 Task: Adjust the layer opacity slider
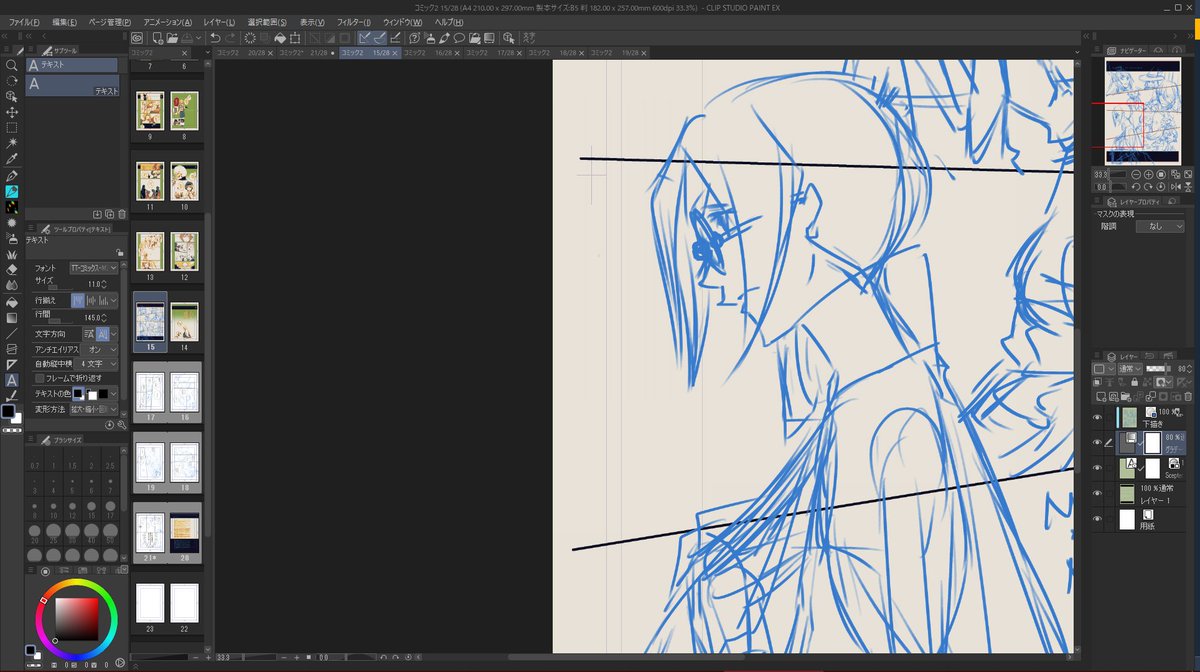tap(1160, 368)
